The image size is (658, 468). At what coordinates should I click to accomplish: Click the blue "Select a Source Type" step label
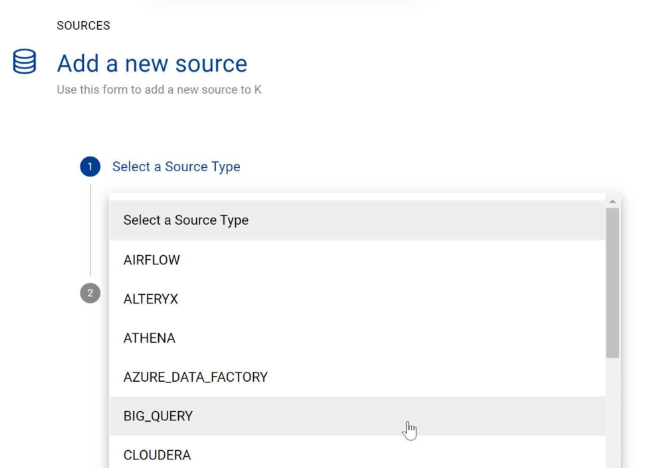[x=176, y=167]
